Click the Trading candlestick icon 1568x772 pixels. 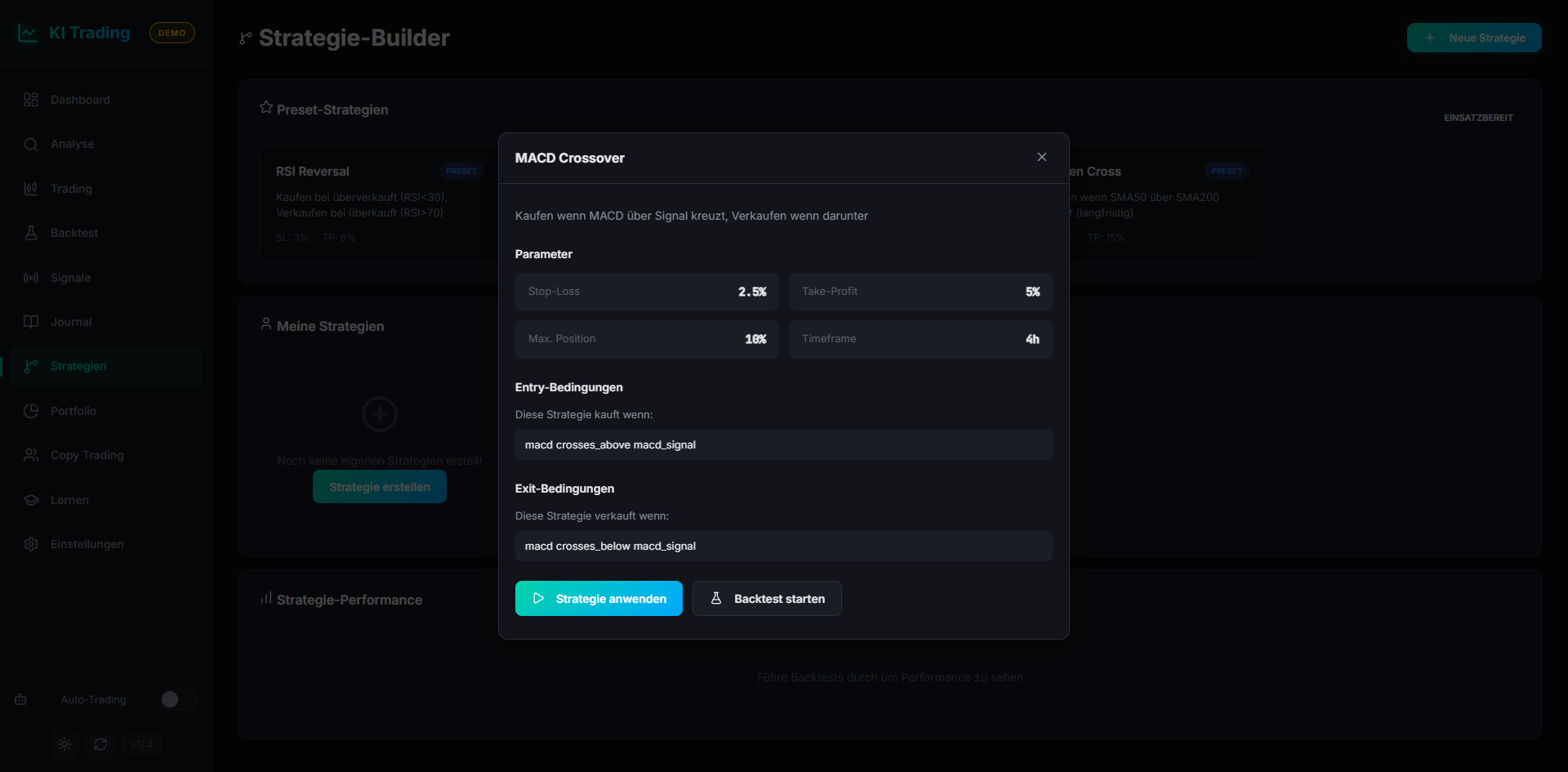31,189
